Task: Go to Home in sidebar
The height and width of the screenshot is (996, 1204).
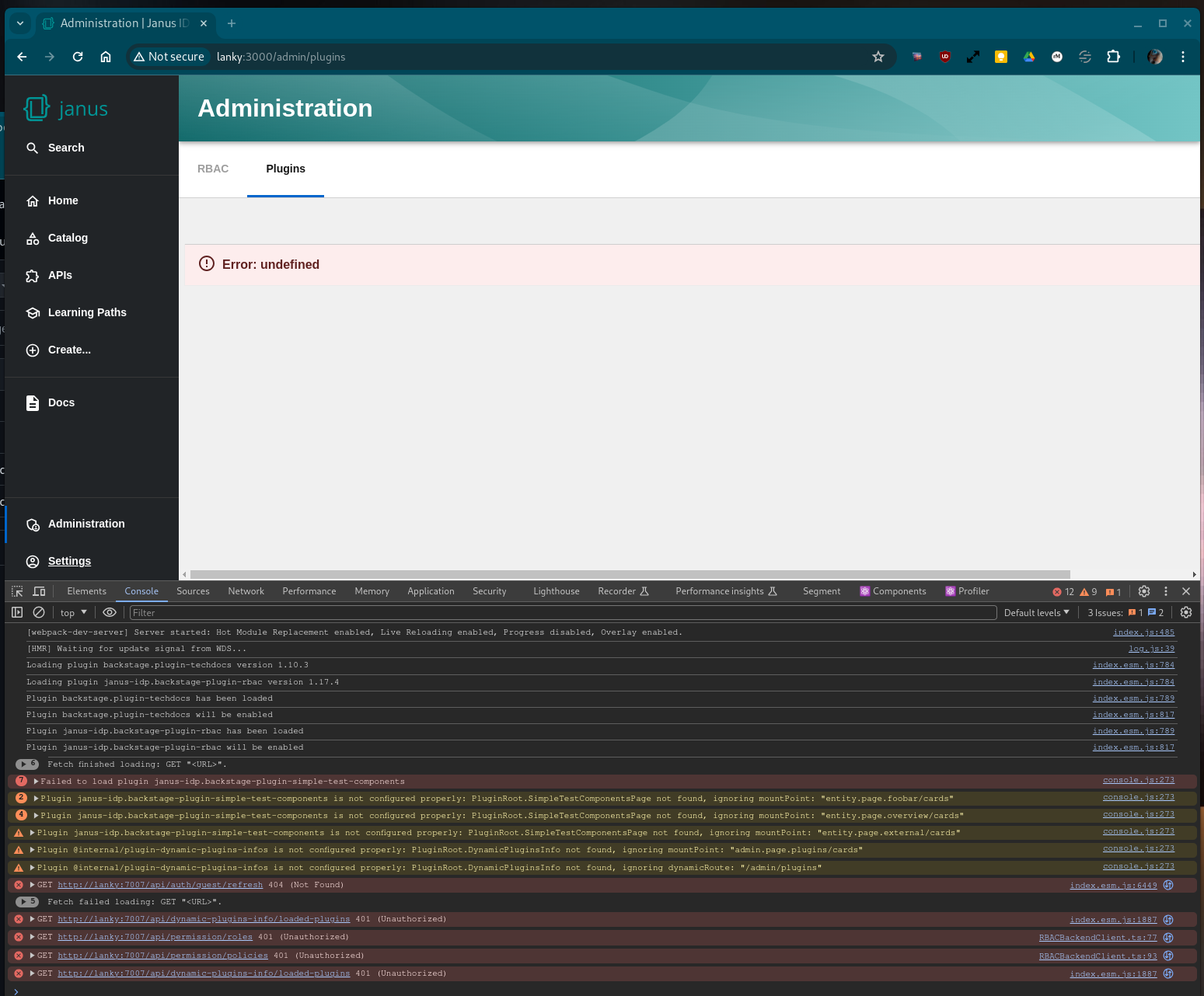Action: pos(52,200)
